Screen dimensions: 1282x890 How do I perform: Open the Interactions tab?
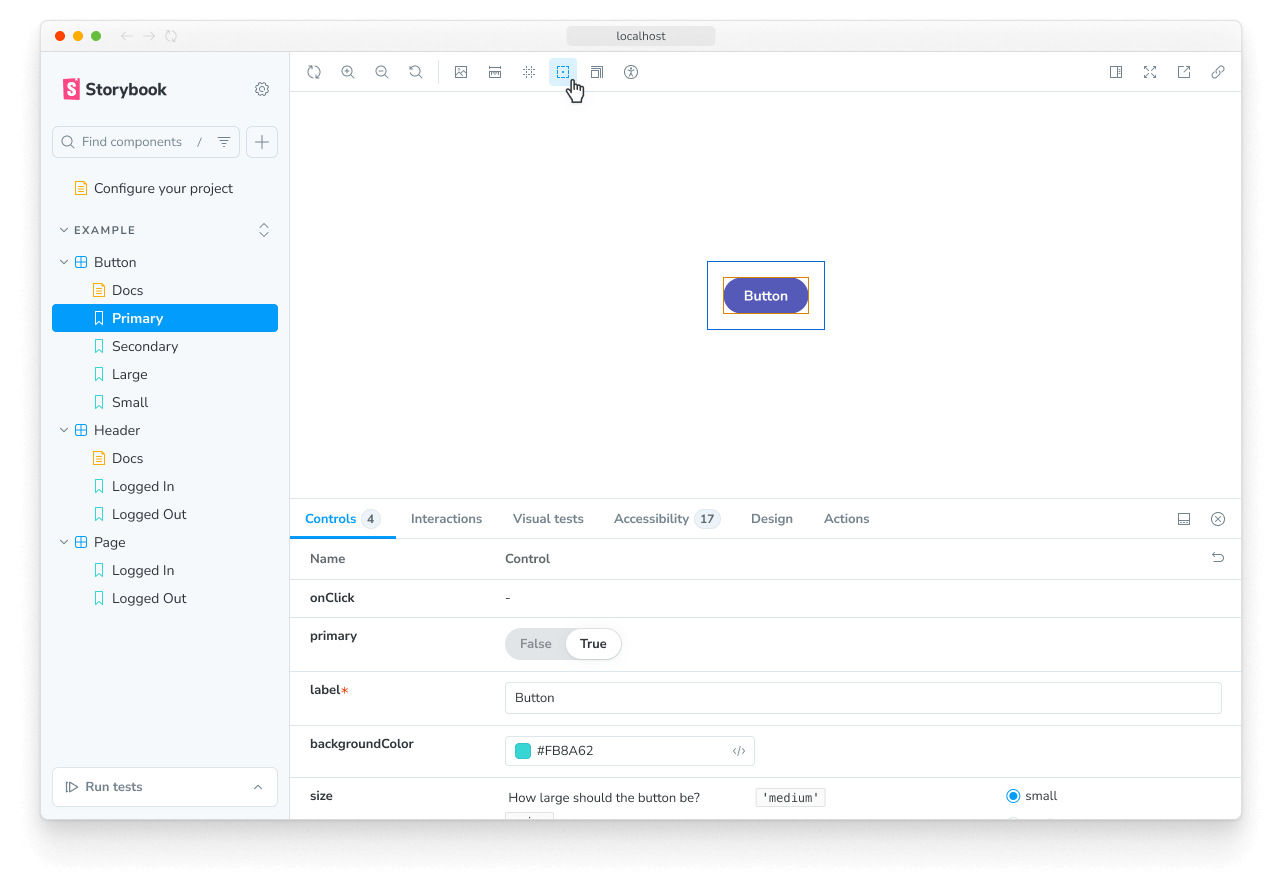click(446, 518)
